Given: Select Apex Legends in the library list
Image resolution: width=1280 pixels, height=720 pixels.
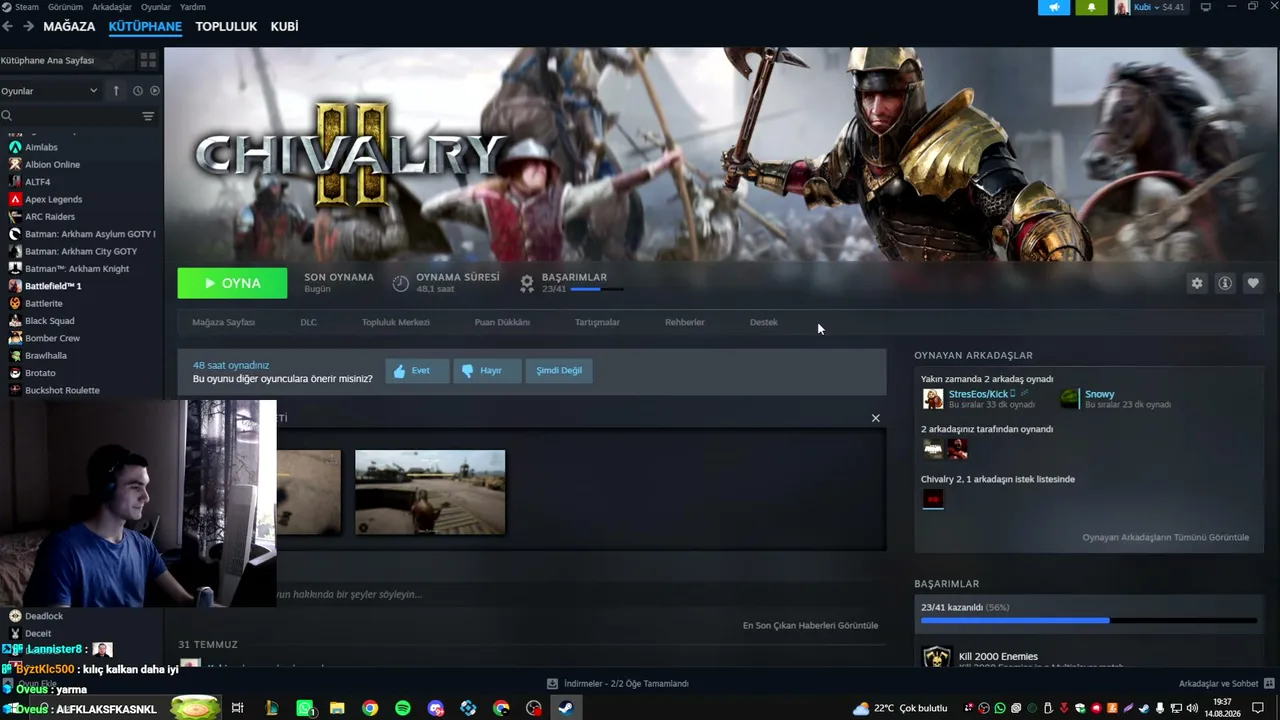Looking at the screenshot, I should tap(53, 199).
